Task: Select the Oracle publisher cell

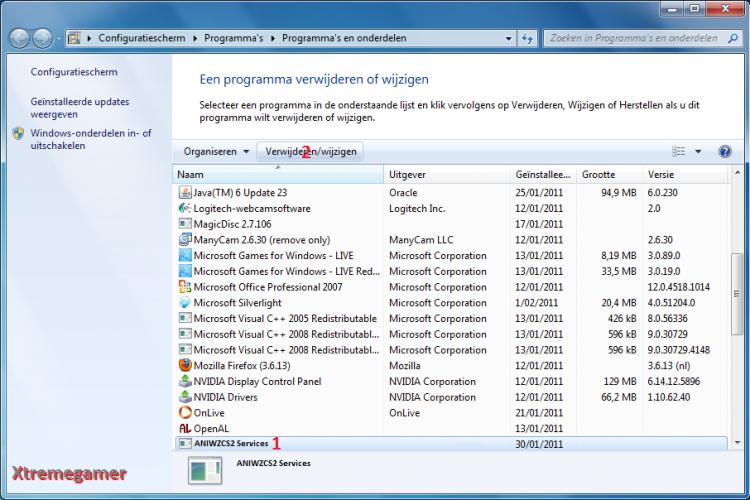Action: (403, 192)
